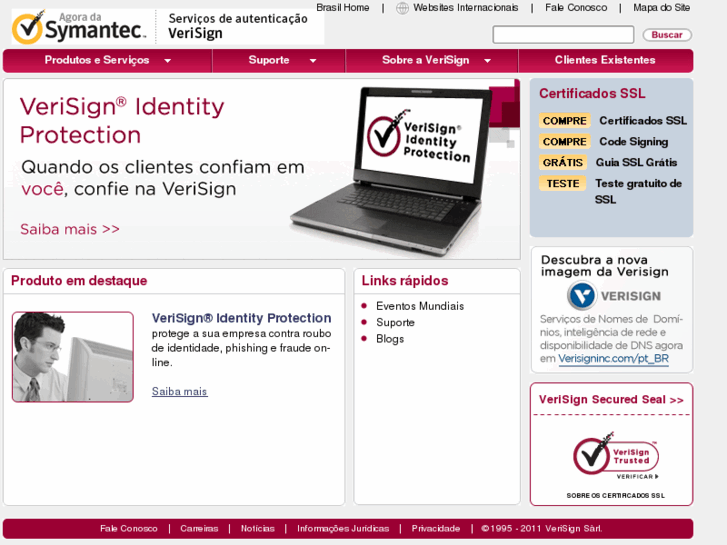Click VeriSign® Identity Protection product title

[x=241, y=318]
